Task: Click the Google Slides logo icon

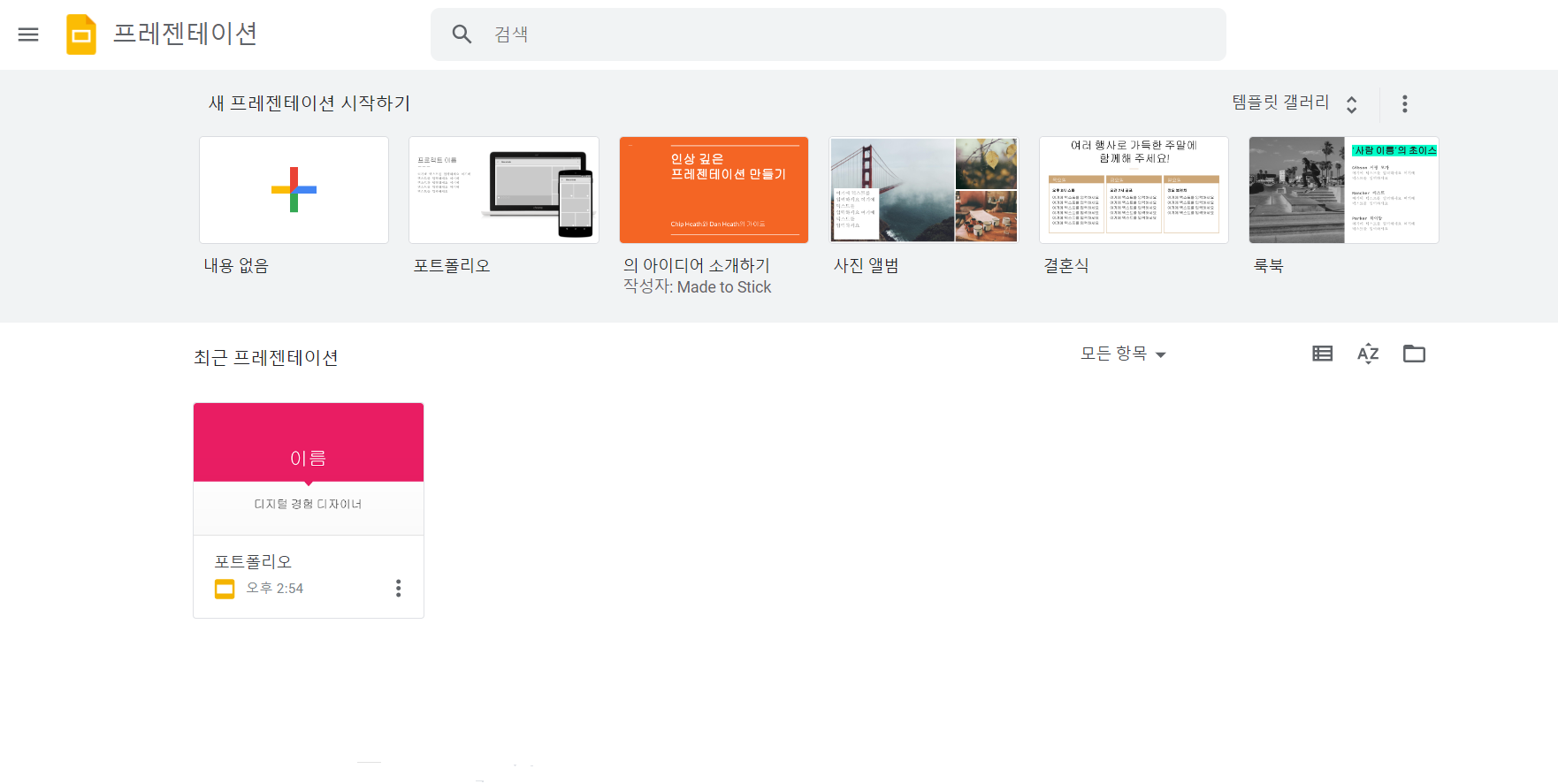Action: pyautogui.click(x=81, y=34)
